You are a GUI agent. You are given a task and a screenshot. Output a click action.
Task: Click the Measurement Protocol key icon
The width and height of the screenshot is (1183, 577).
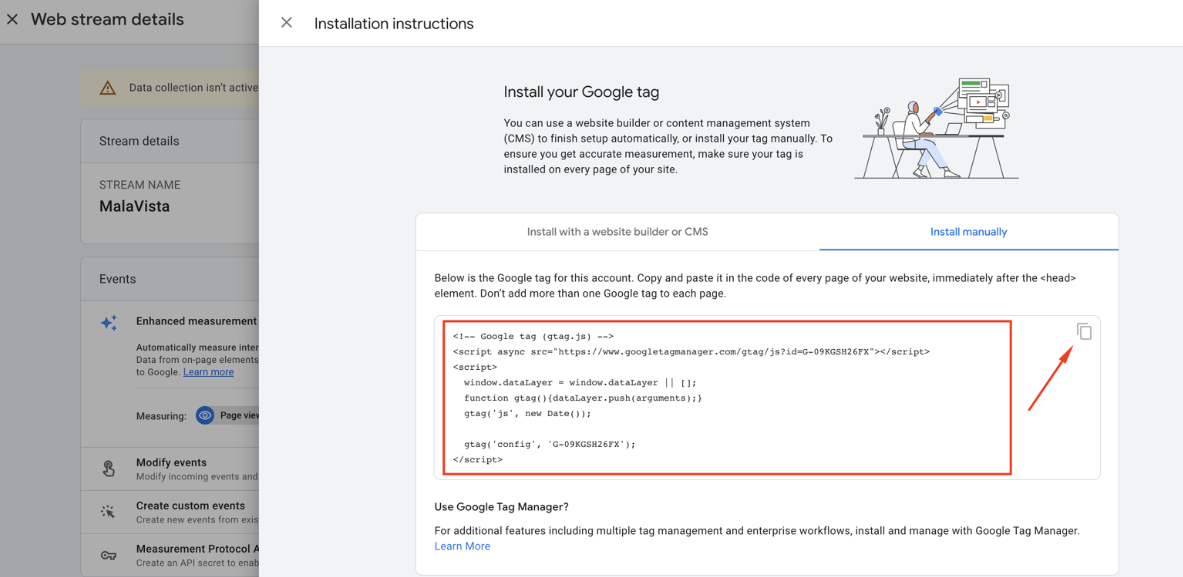point(109,555)
